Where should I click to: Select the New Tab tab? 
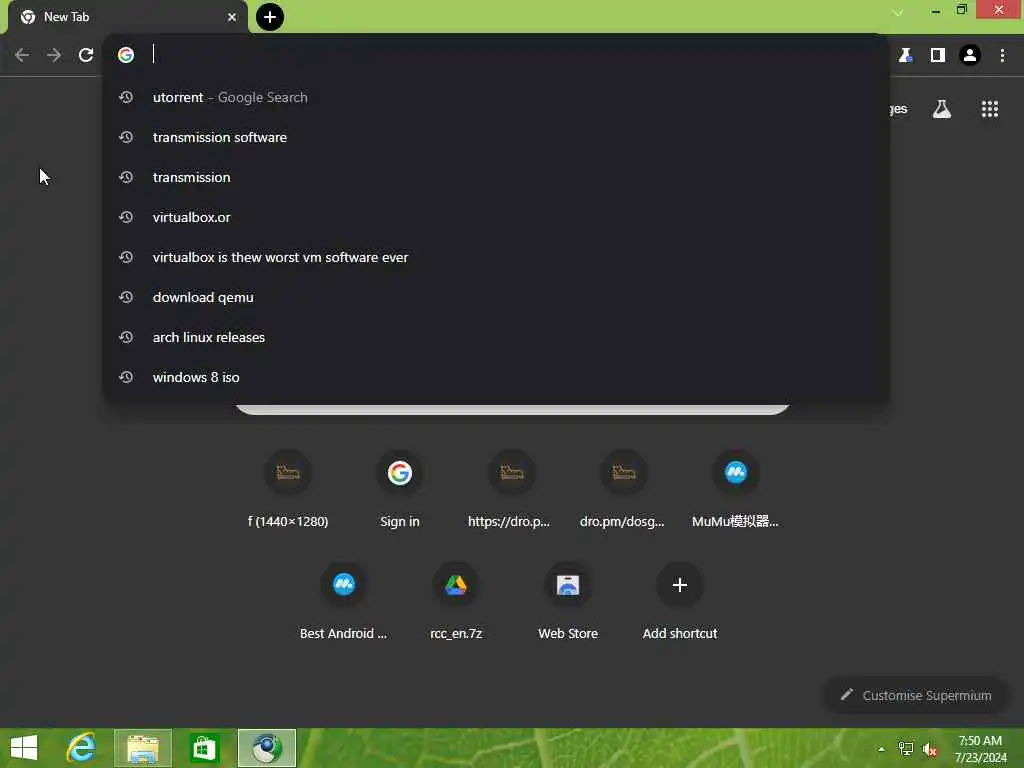click(x=127, y=17)
